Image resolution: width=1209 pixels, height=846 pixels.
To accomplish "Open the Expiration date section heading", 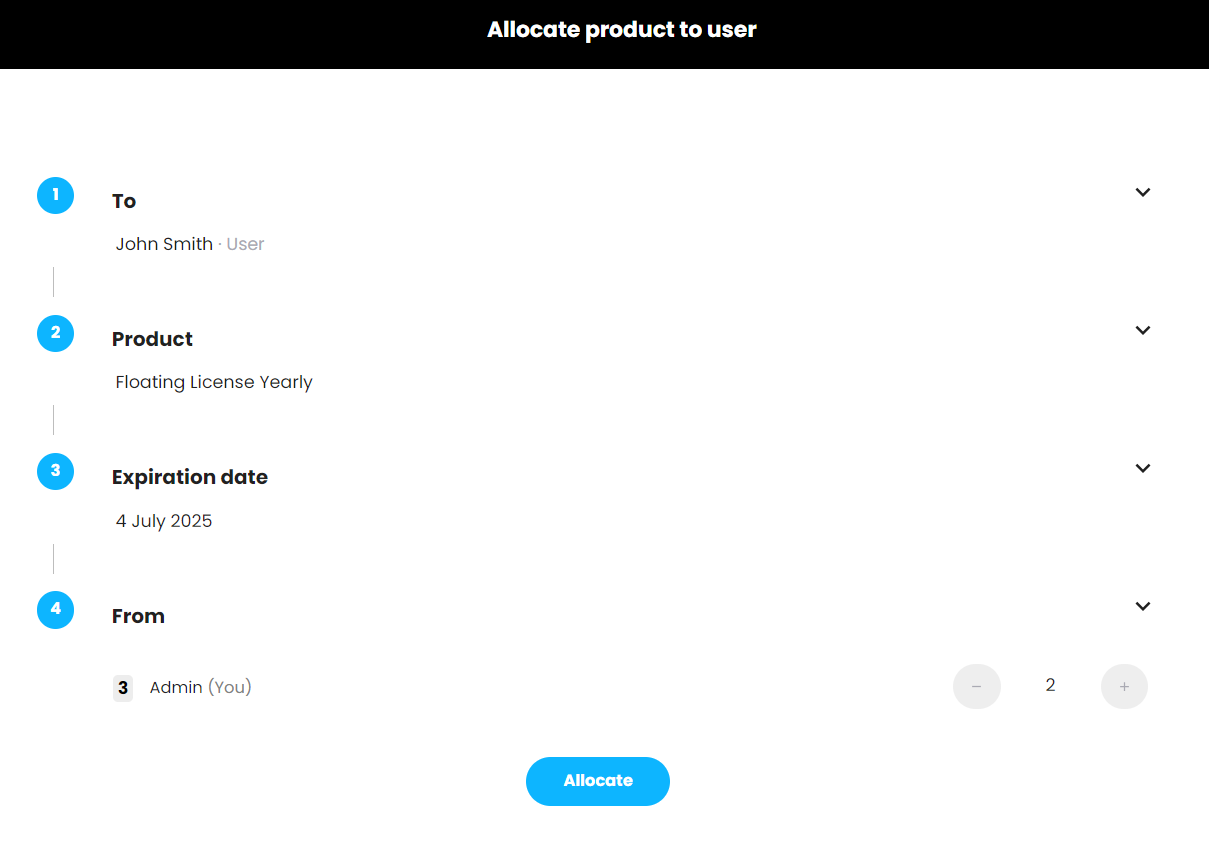I will point(190,477).
